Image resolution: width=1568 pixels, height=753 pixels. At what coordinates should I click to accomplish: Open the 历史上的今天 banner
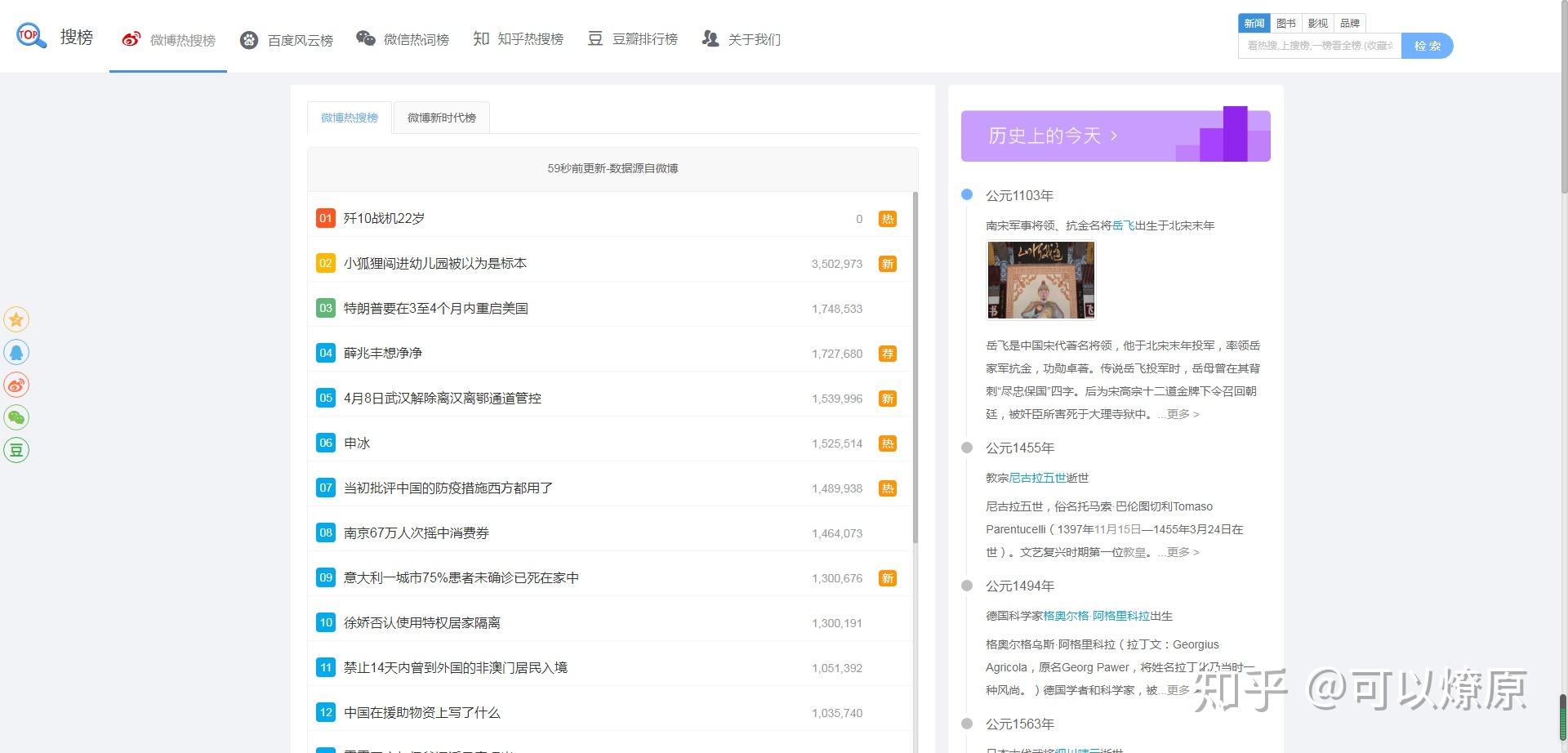(1116, 136)
